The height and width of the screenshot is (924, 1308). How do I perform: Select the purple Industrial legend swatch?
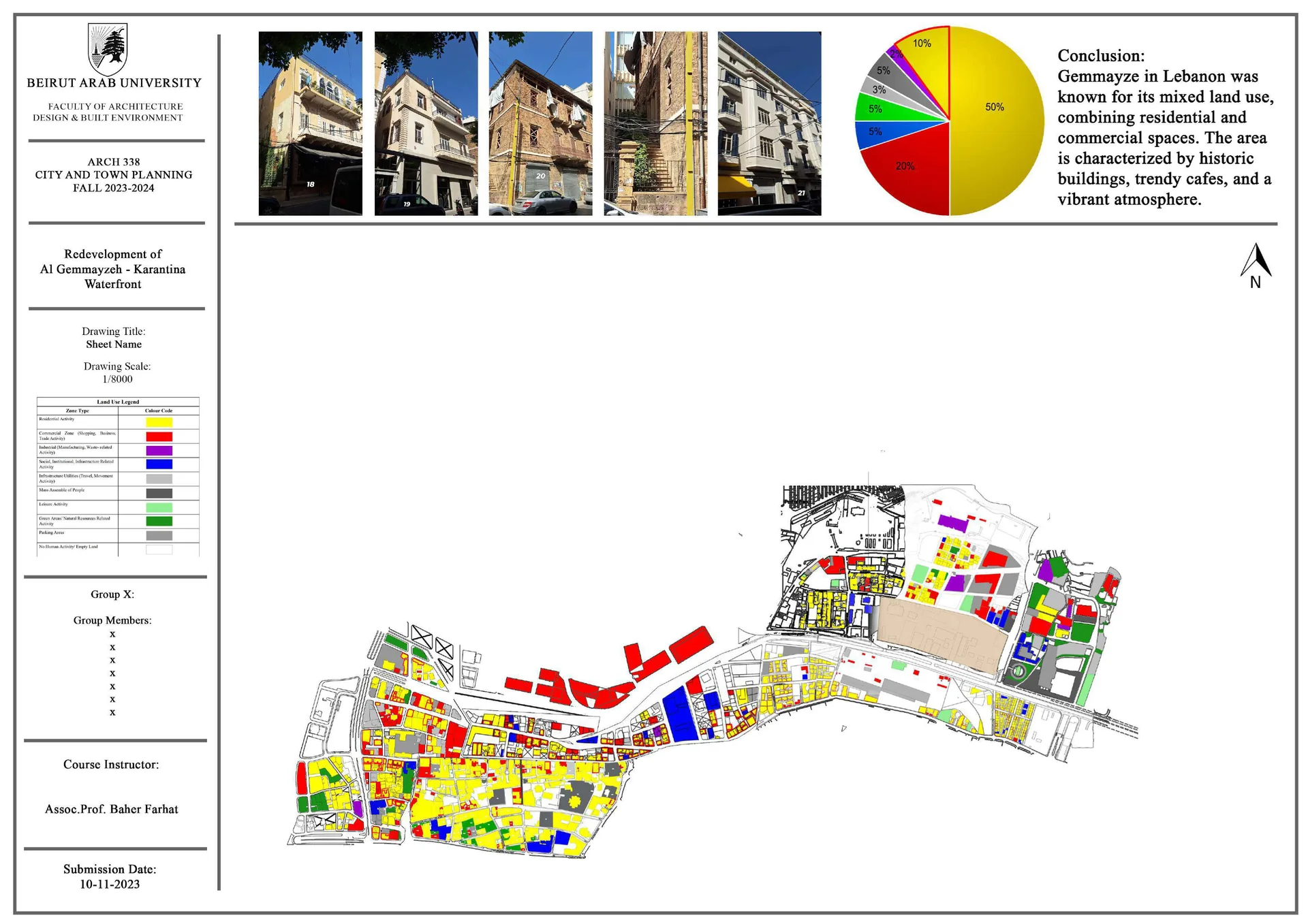159,451
